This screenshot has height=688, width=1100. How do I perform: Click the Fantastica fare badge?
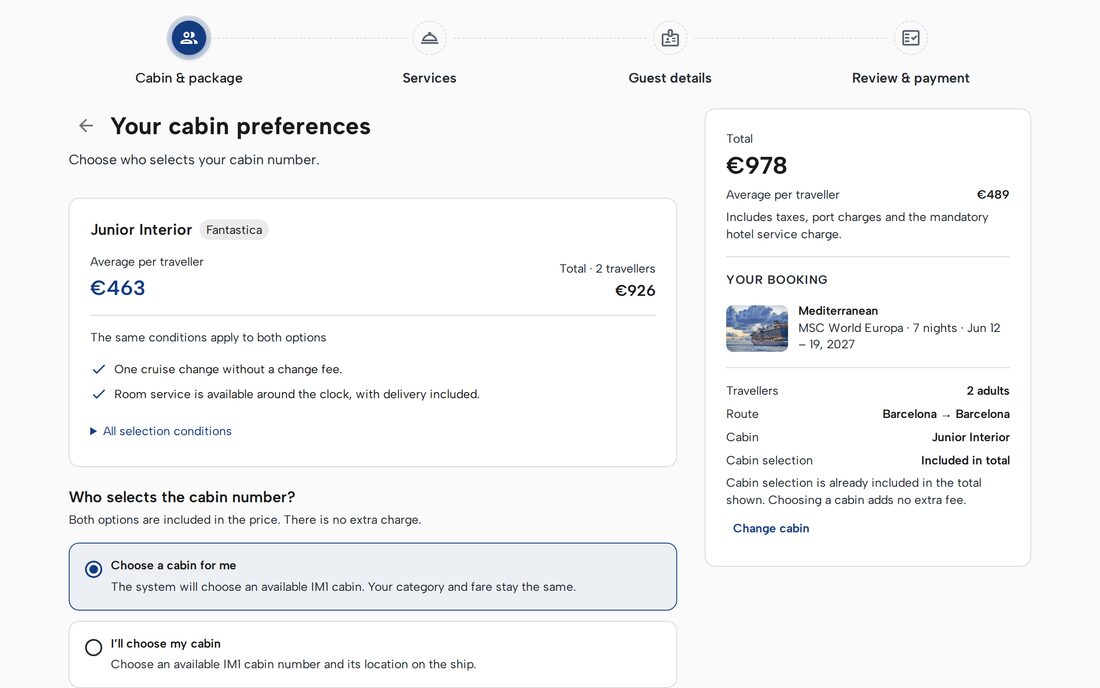234,230
